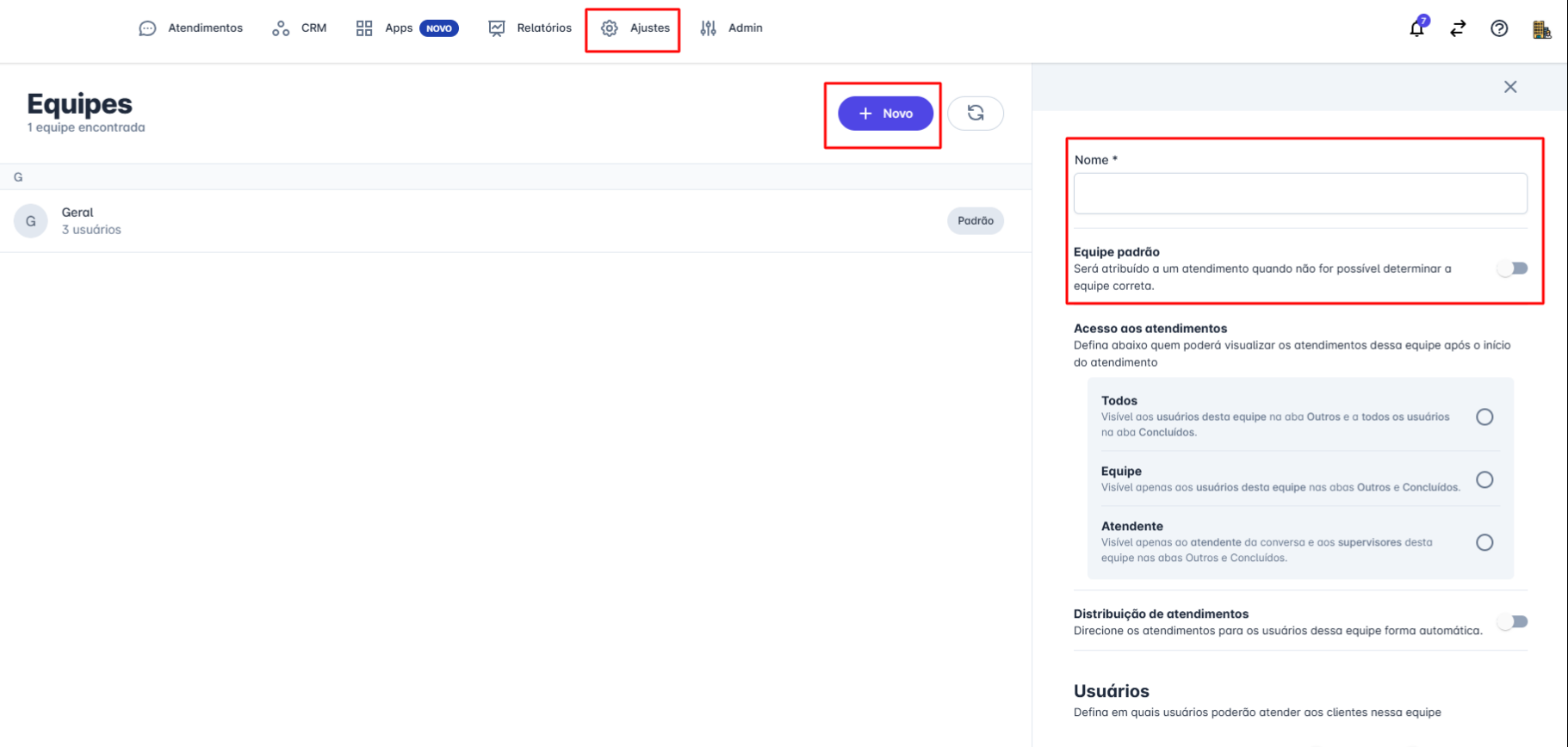Enable the Equipe padrão toggle

1513,269
